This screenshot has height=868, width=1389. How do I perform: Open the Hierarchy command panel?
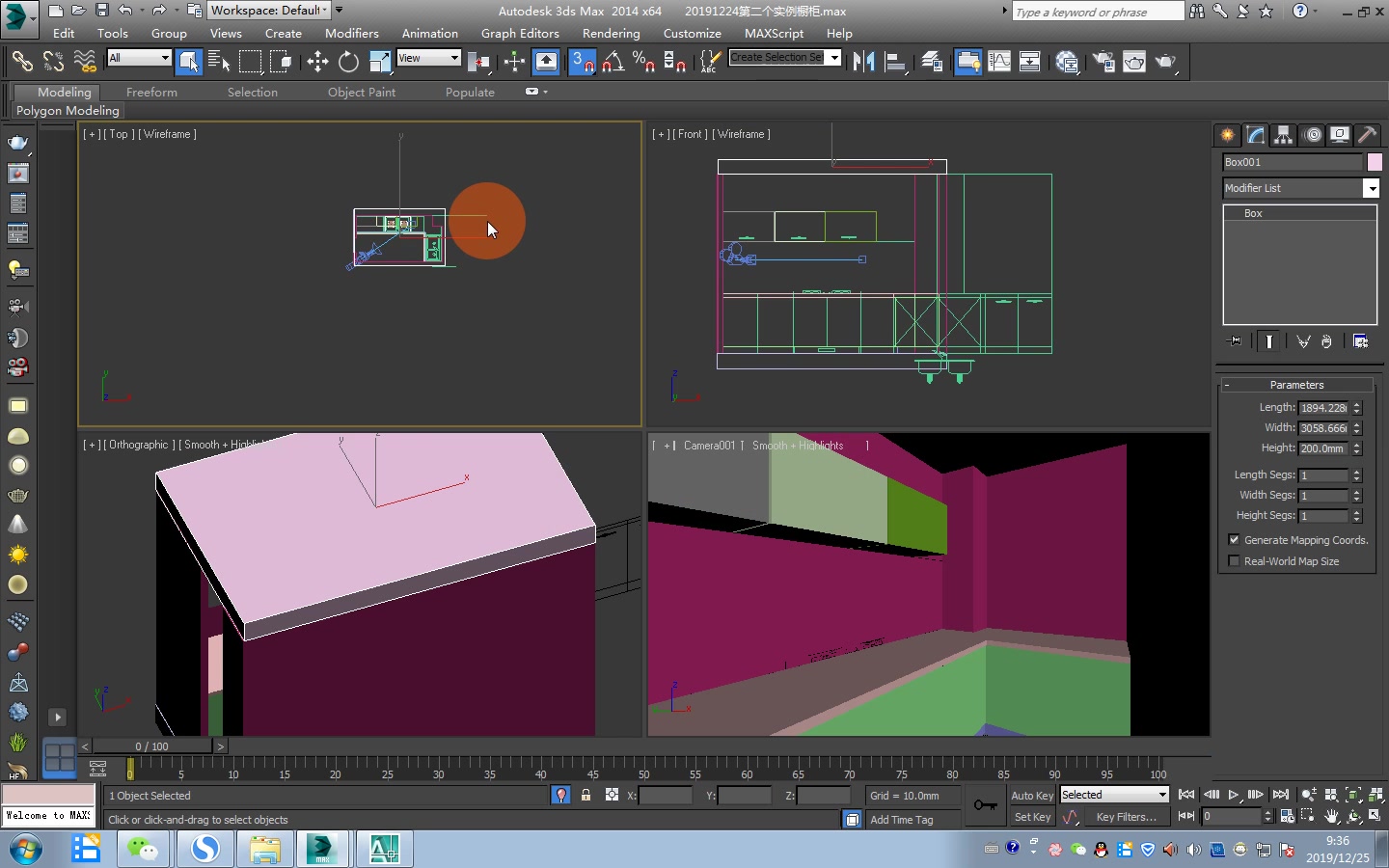1283,135
